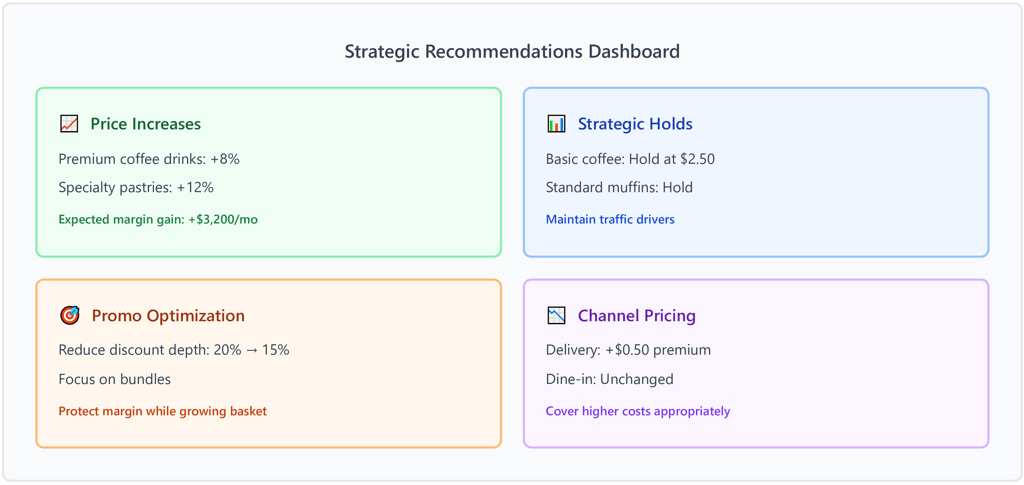Click Basic coffee Hold at $2.50 line

click(630, 159)
